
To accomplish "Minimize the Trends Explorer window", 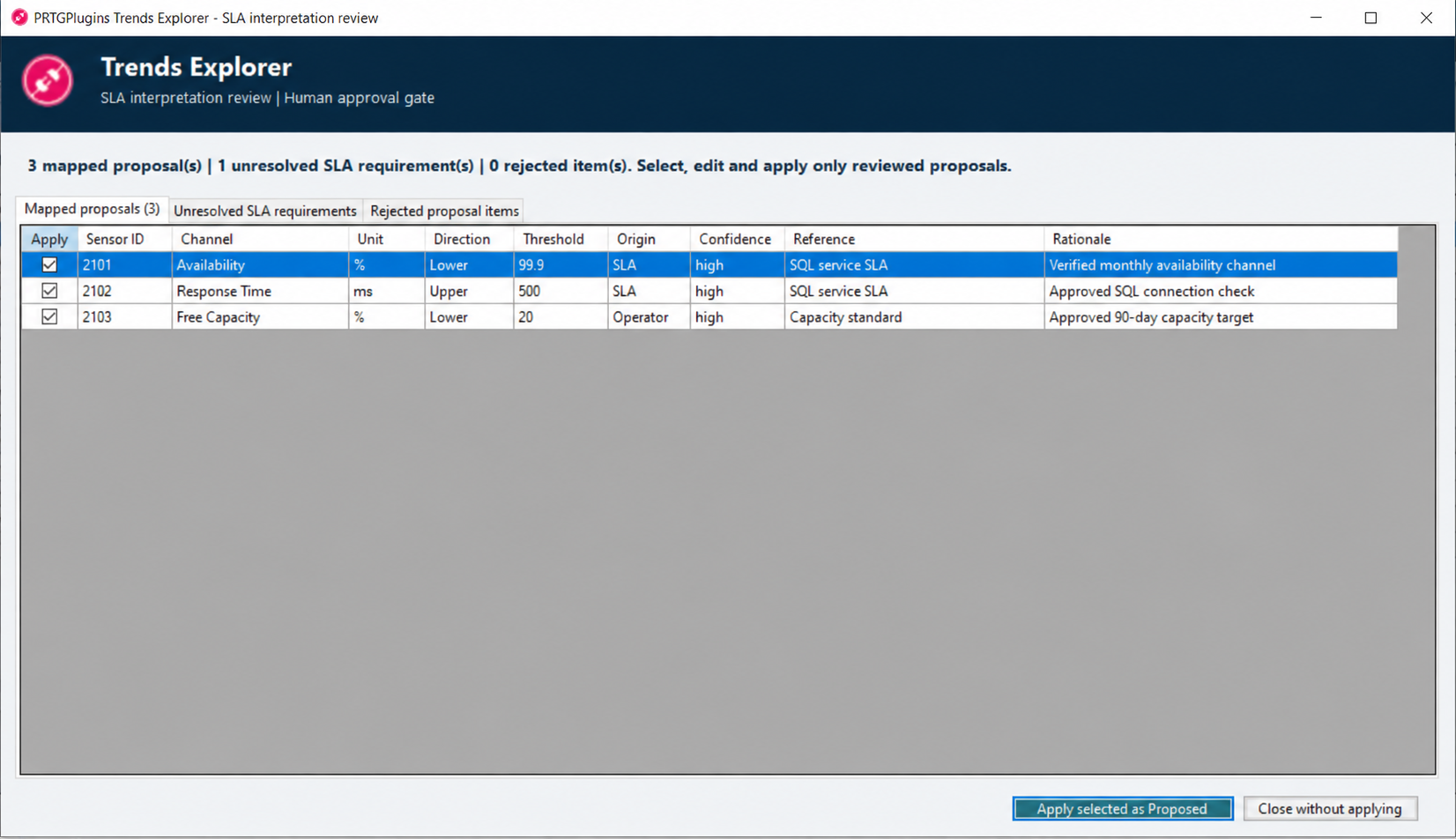I will [1316, 18].
